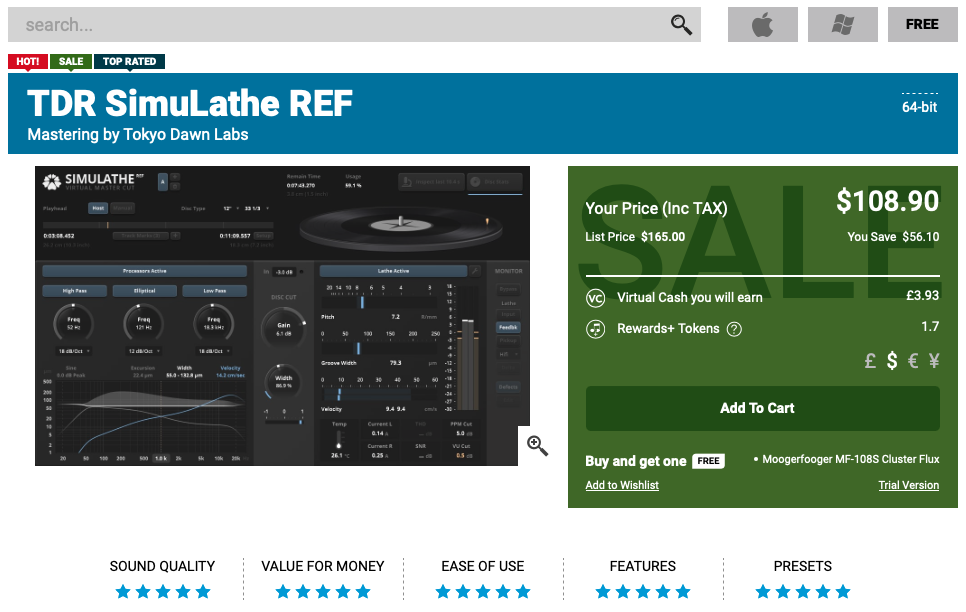Click Mastering by Tokyo Dawn Labs subtitle

pyautogui.click(x=138, y=134)
